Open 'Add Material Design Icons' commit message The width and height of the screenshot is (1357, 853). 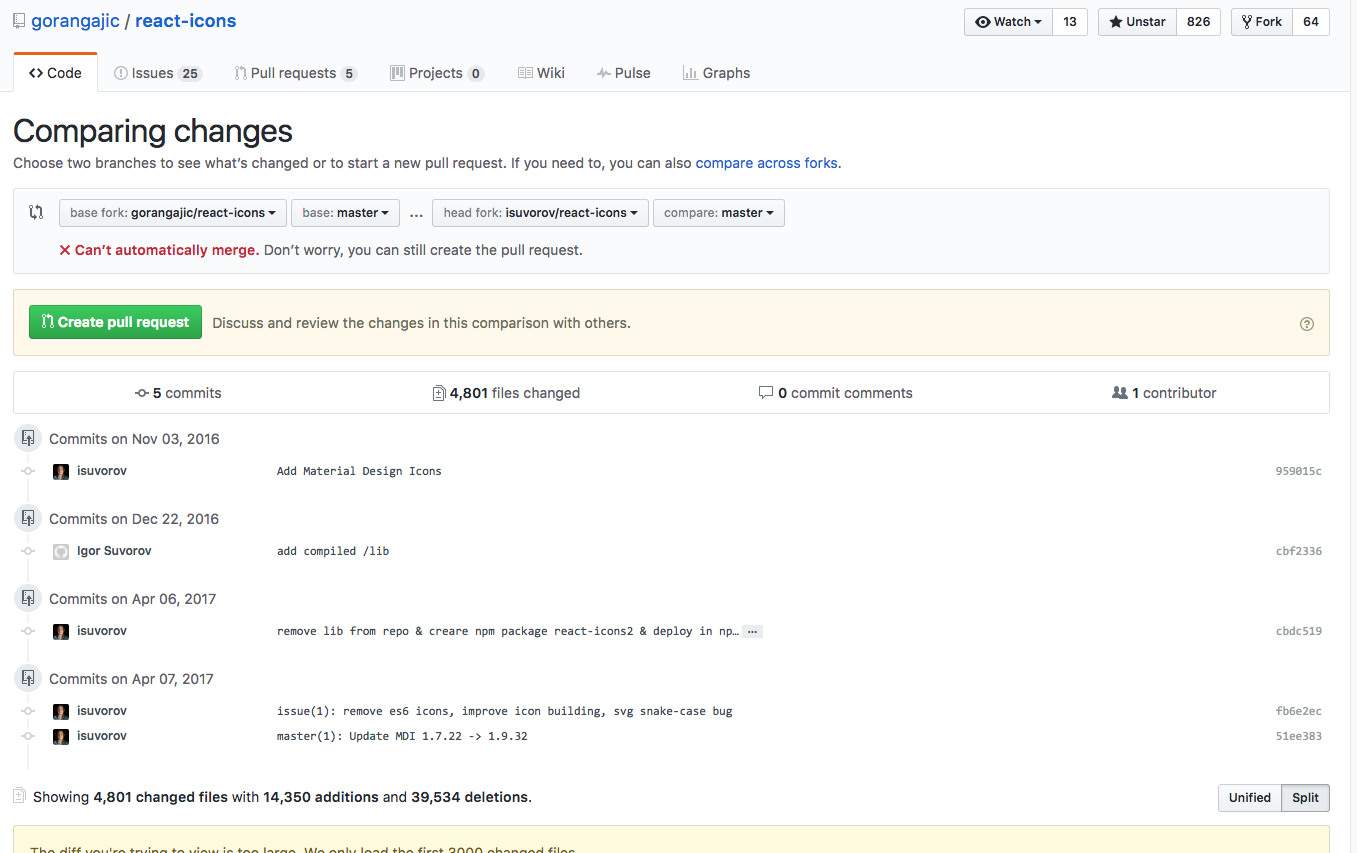coord(359,471)
